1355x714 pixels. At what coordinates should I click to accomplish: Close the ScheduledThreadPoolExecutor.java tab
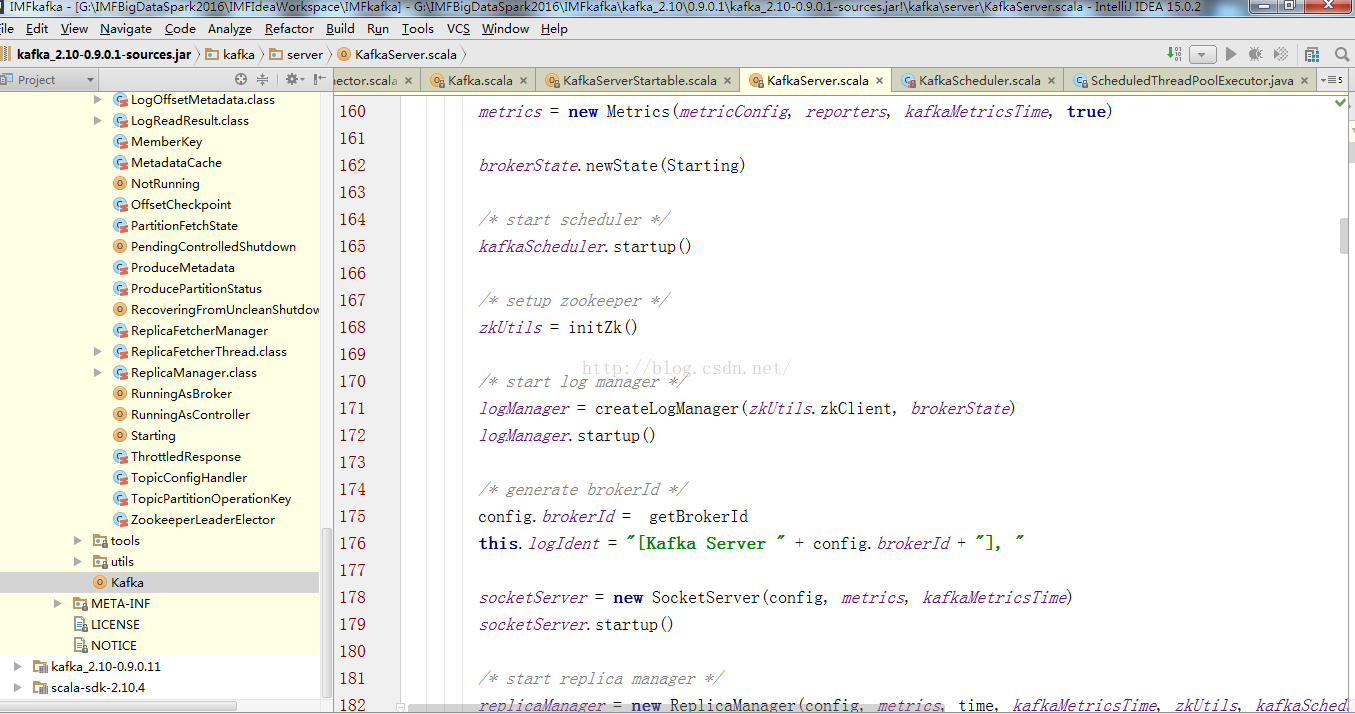pos(1304,81)
